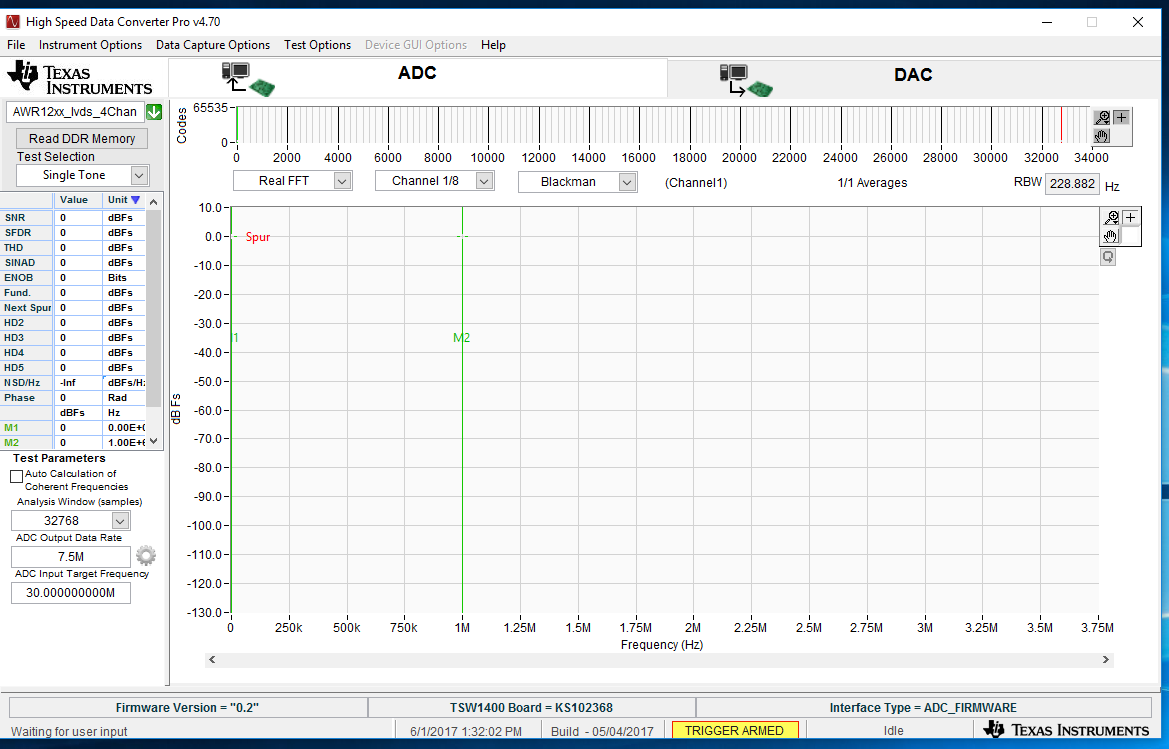Screen dimensions: 1169x749
Task: Select the Fund. row in the results table
Action: [x=73, y=293]
